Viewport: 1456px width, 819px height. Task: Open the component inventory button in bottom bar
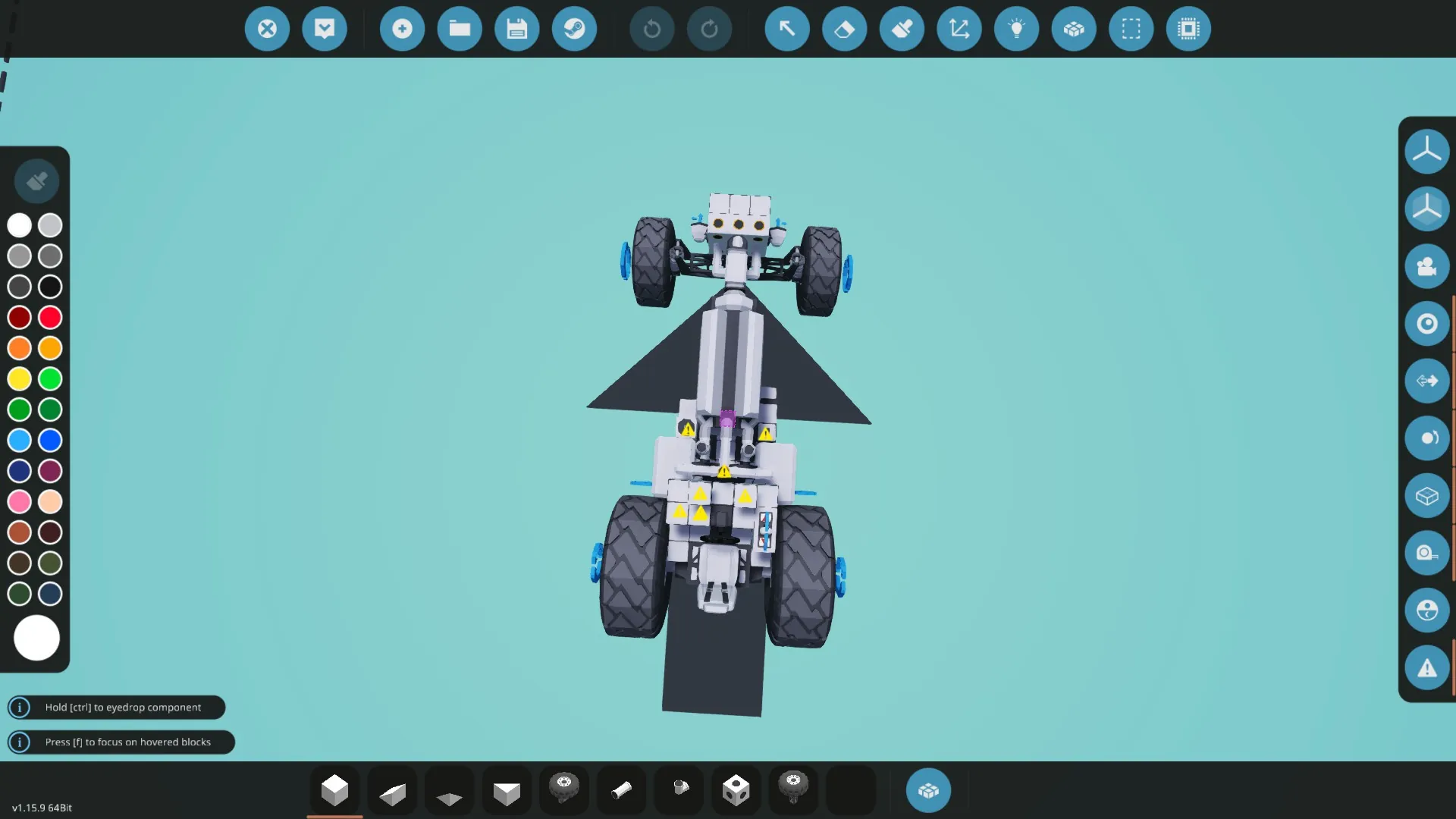pyautogui.click(x=928, y=791)
